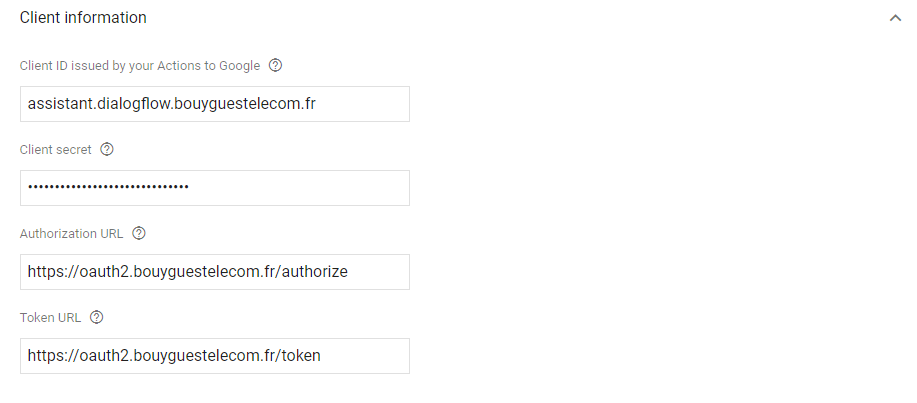Click the 'Token URL' label text
Screen dimensions: 917x403
point(50,318)
